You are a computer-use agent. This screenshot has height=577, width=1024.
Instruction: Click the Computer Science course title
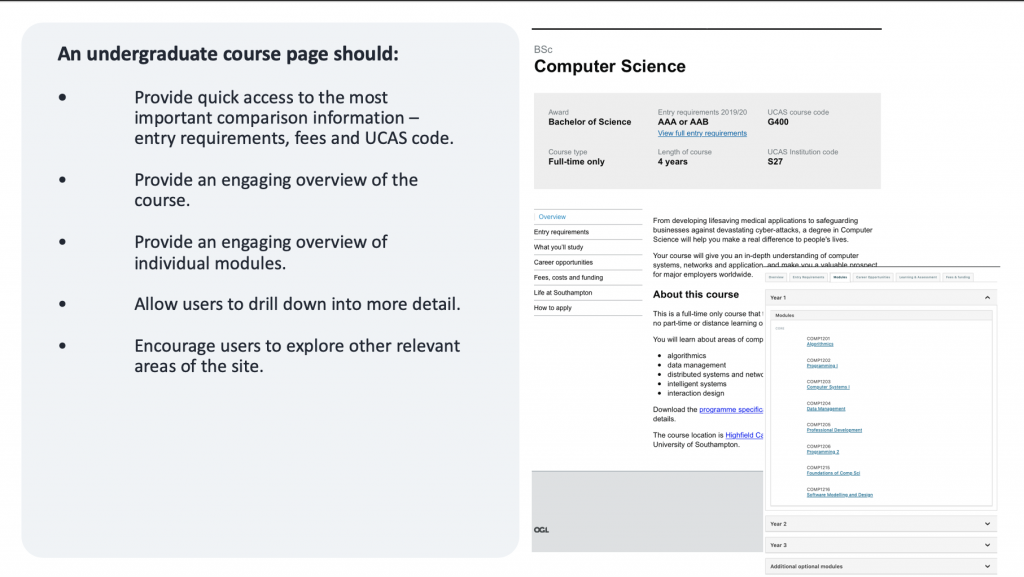(610, 67)
